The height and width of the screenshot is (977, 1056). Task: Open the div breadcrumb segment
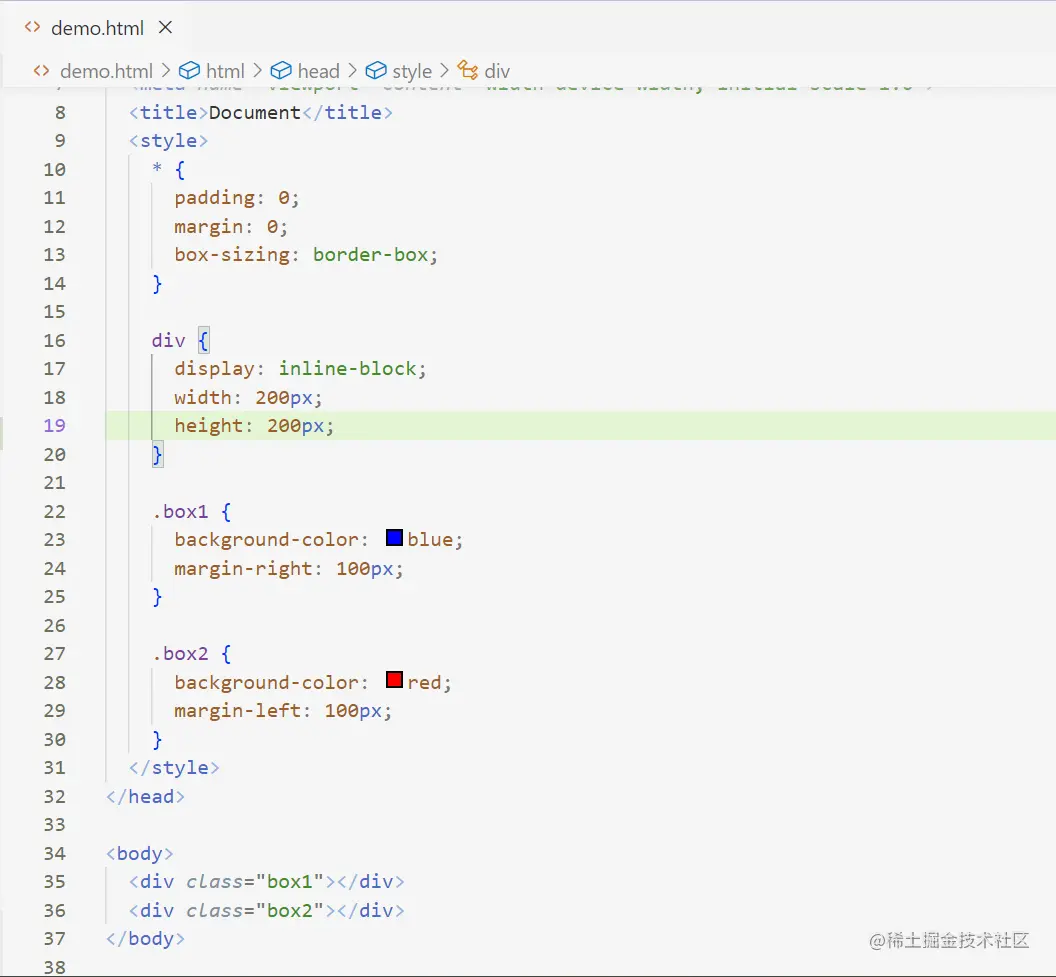pos(497,71)
